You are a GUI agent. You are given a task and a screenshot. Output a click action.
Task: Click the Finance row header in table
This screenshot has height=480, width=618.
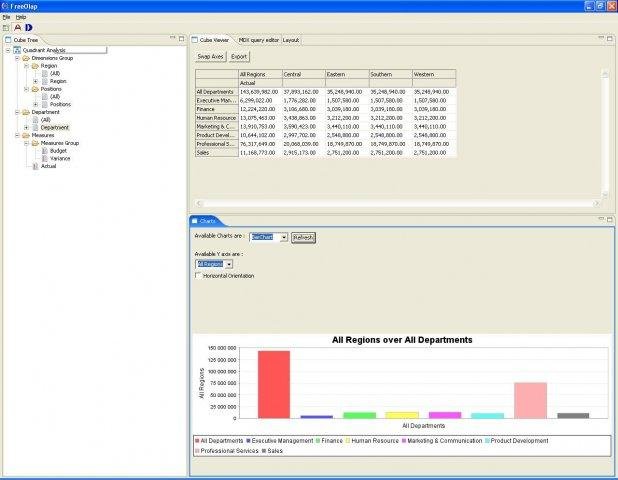pos(217,109)
